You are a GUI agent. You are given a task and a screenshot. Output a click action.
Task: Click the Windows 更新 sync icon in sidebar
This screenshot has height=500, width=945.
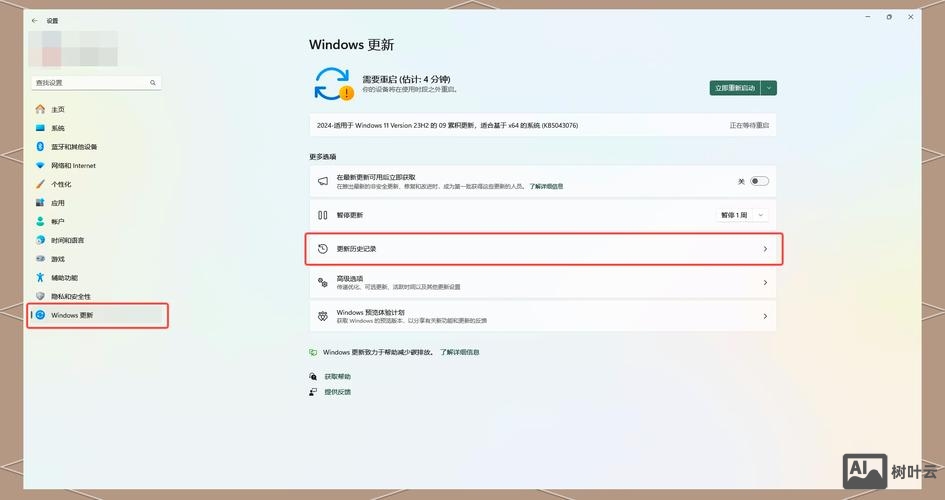pos(40,314)
